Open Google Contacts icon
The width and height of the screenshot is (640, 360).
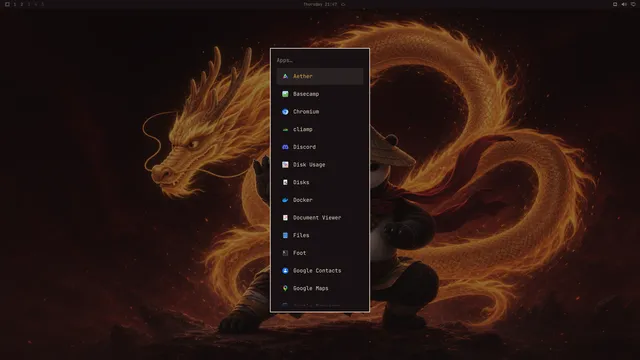point(285,271)
